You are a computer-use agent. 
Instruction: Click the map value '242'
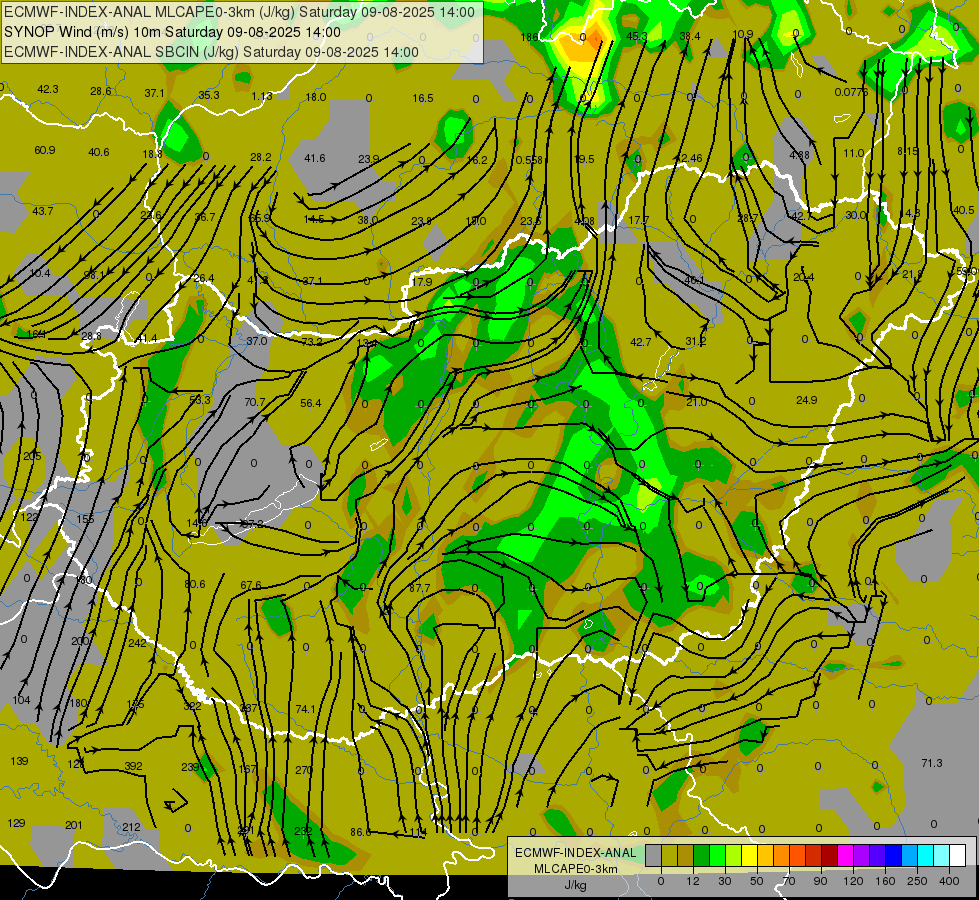[137, 643]
